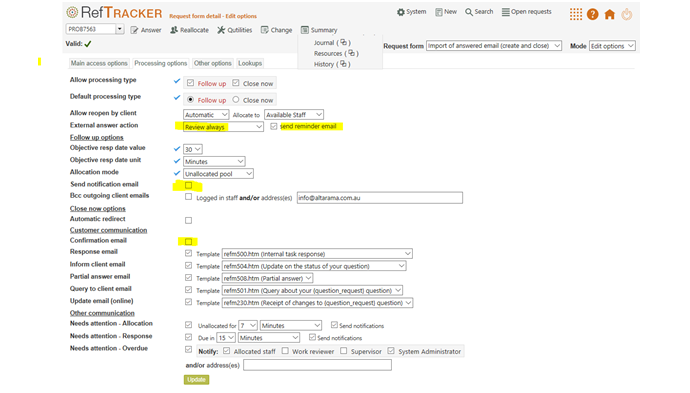690x393 pixels.
Task: Open the Unallocated pool dropdown
Action: pos(219,174)
